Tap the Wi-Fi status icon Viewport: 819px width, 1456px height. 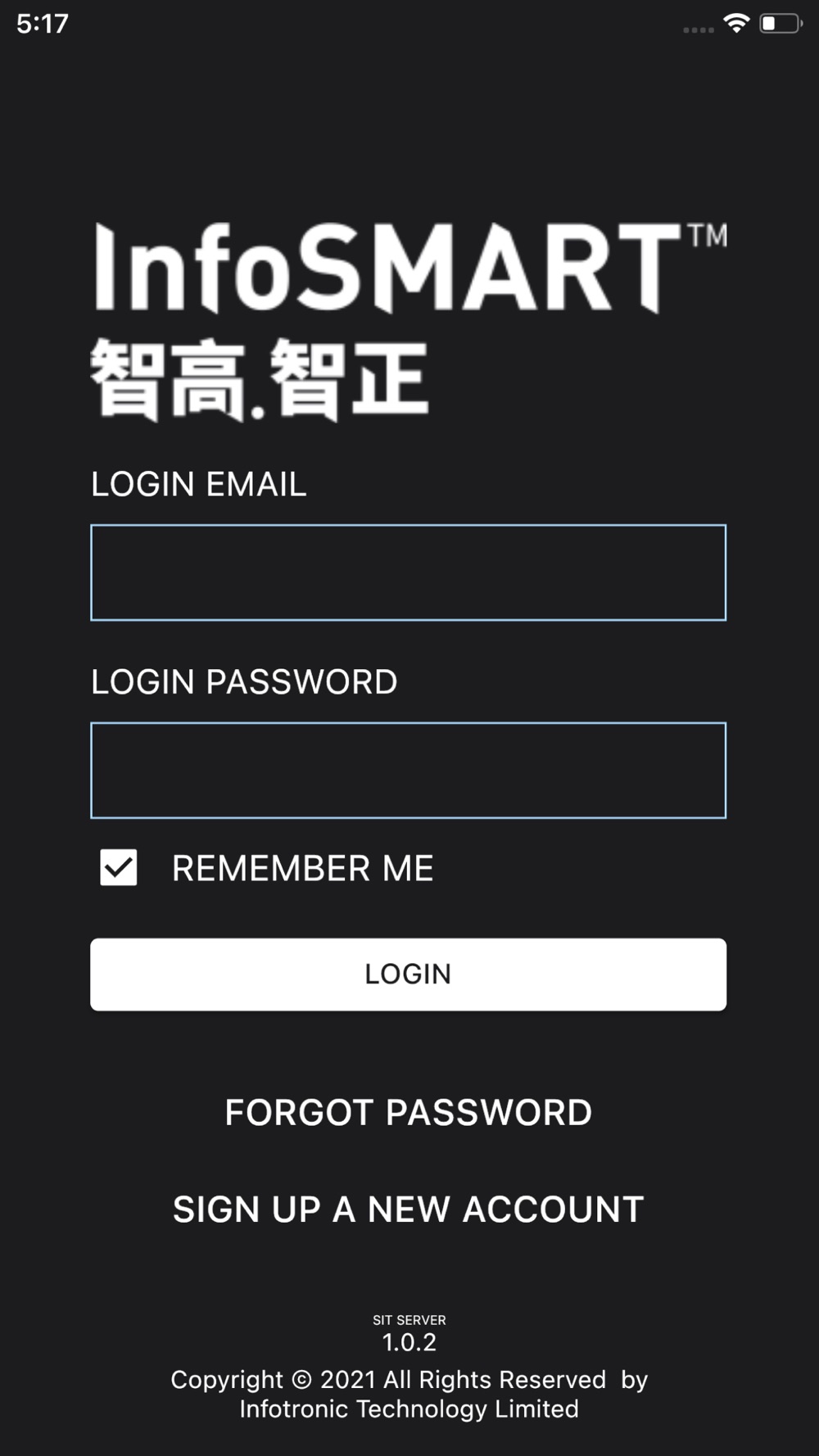click(737, 24)
